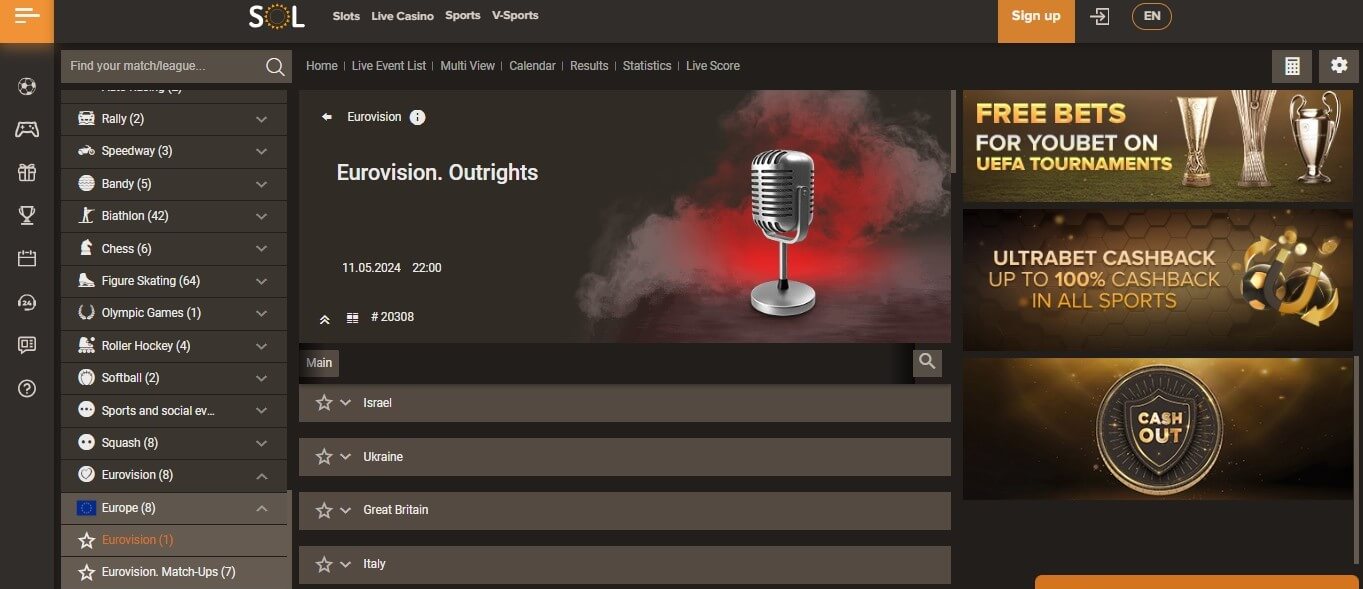The height and width of the screenshot is (589, 1363).
Task: Open the 24-hour icon in sidebar
Action: pos(27,302)
